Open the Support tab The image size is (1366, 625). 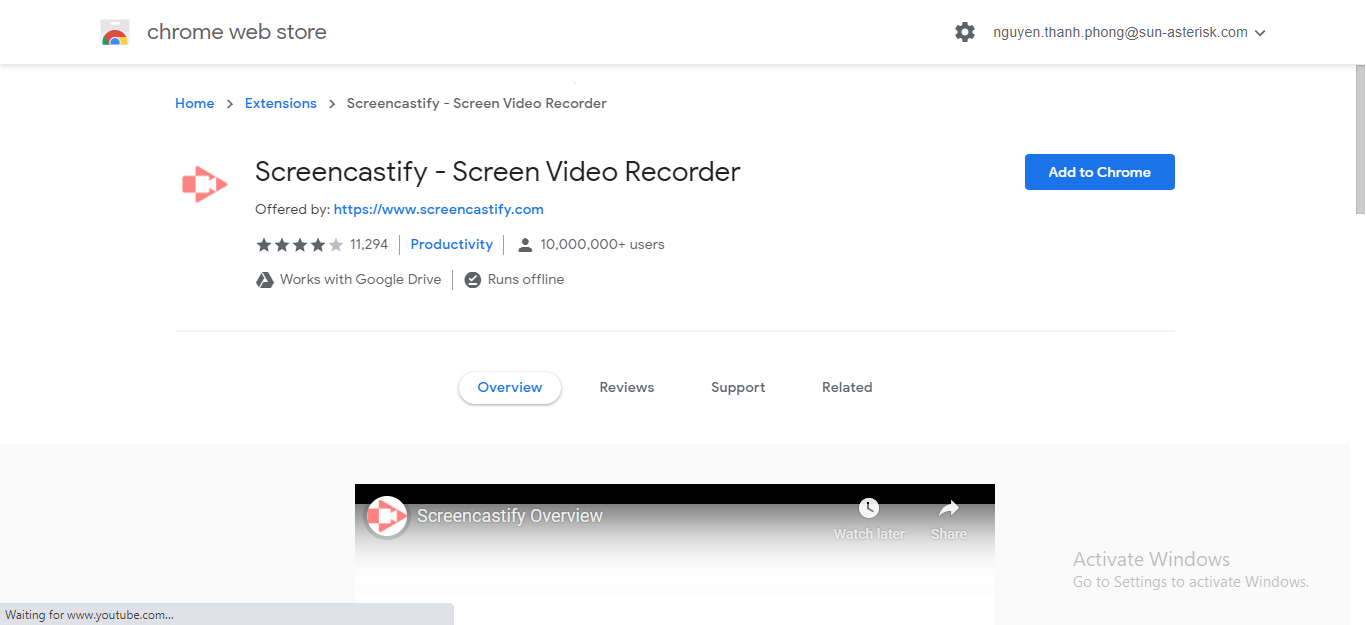coord(738,388)
